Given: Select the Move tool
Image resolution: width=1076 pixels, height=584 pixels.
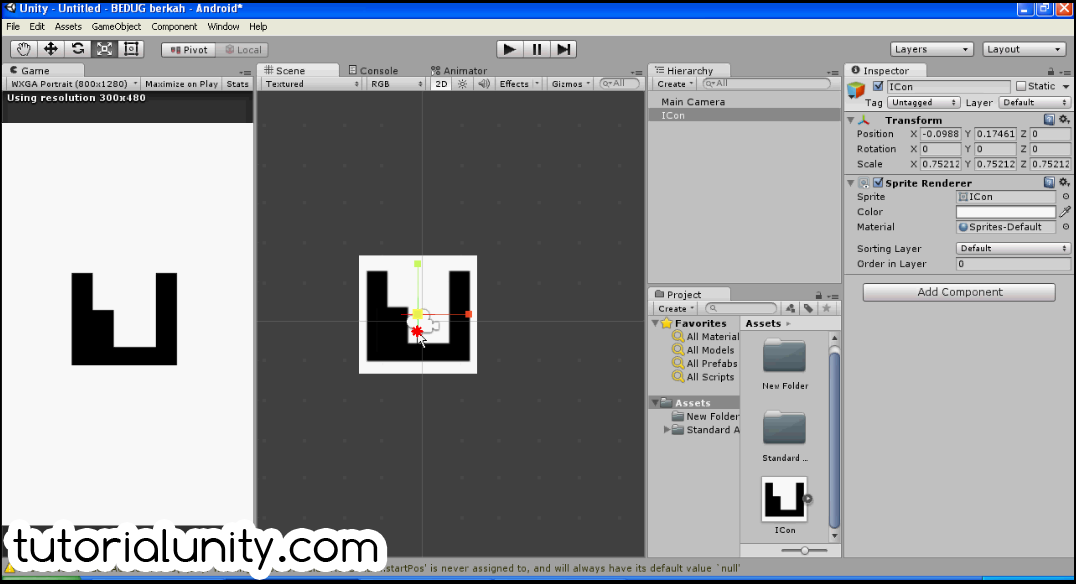Looking at the screenshot, I should point(51,48).
